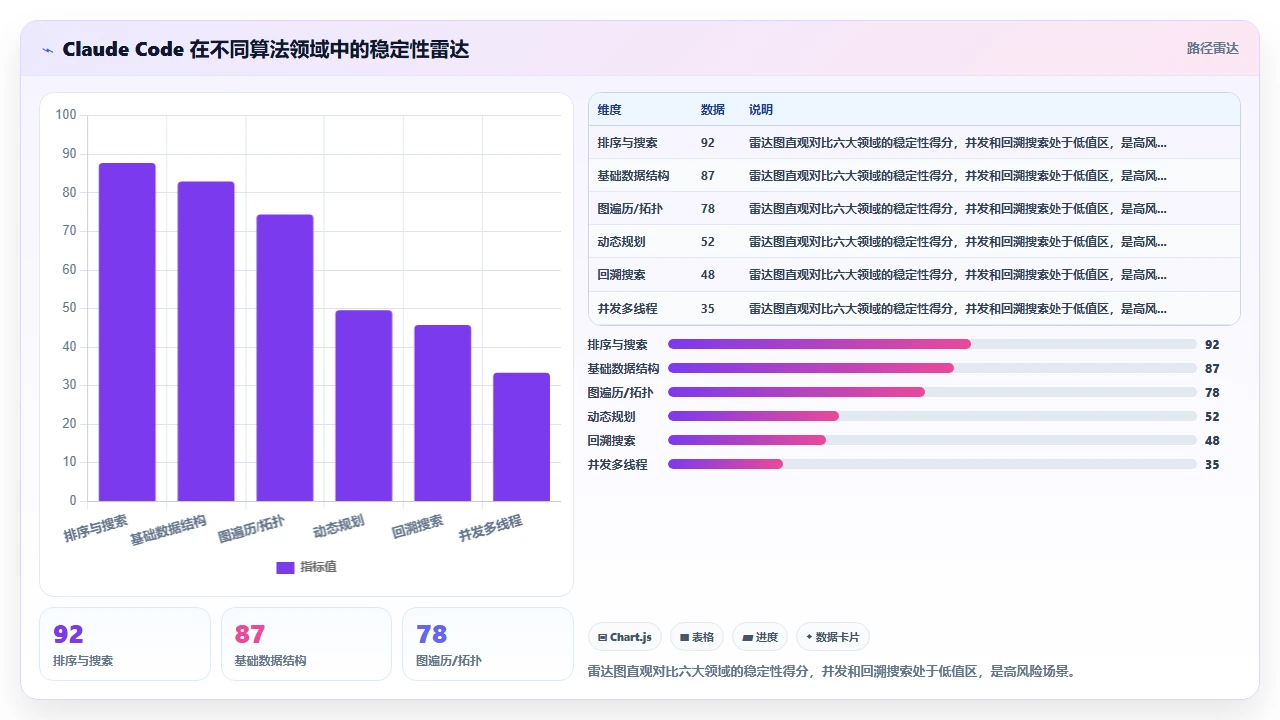Click the 数据 column header

point(713,110)
